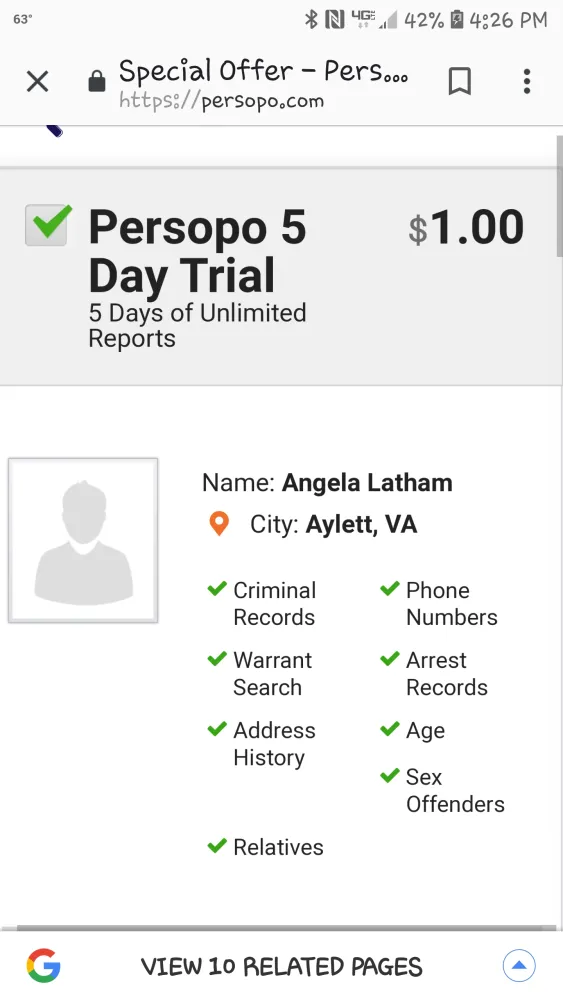Viewport: 563px width, 1000px height.
Task: Close the browser tab with X icon
Action: click(x=38, y=81)
